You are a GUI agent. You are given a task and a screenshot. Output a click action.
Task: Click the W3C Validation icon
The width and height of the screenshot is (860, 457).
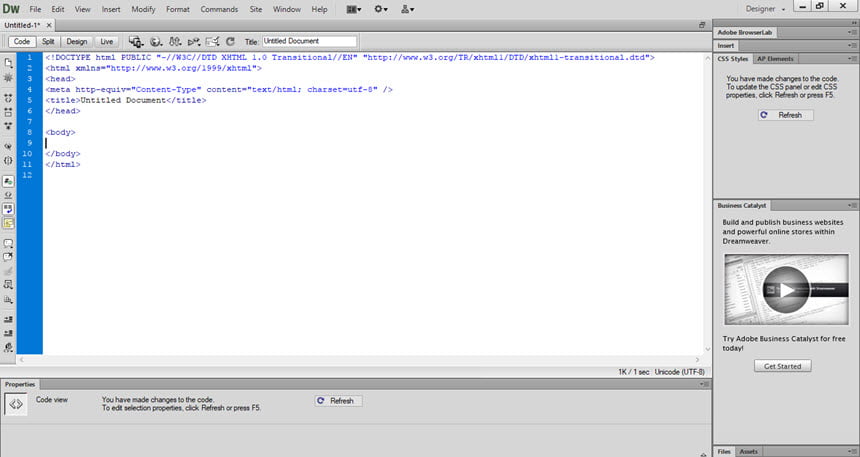194,42
